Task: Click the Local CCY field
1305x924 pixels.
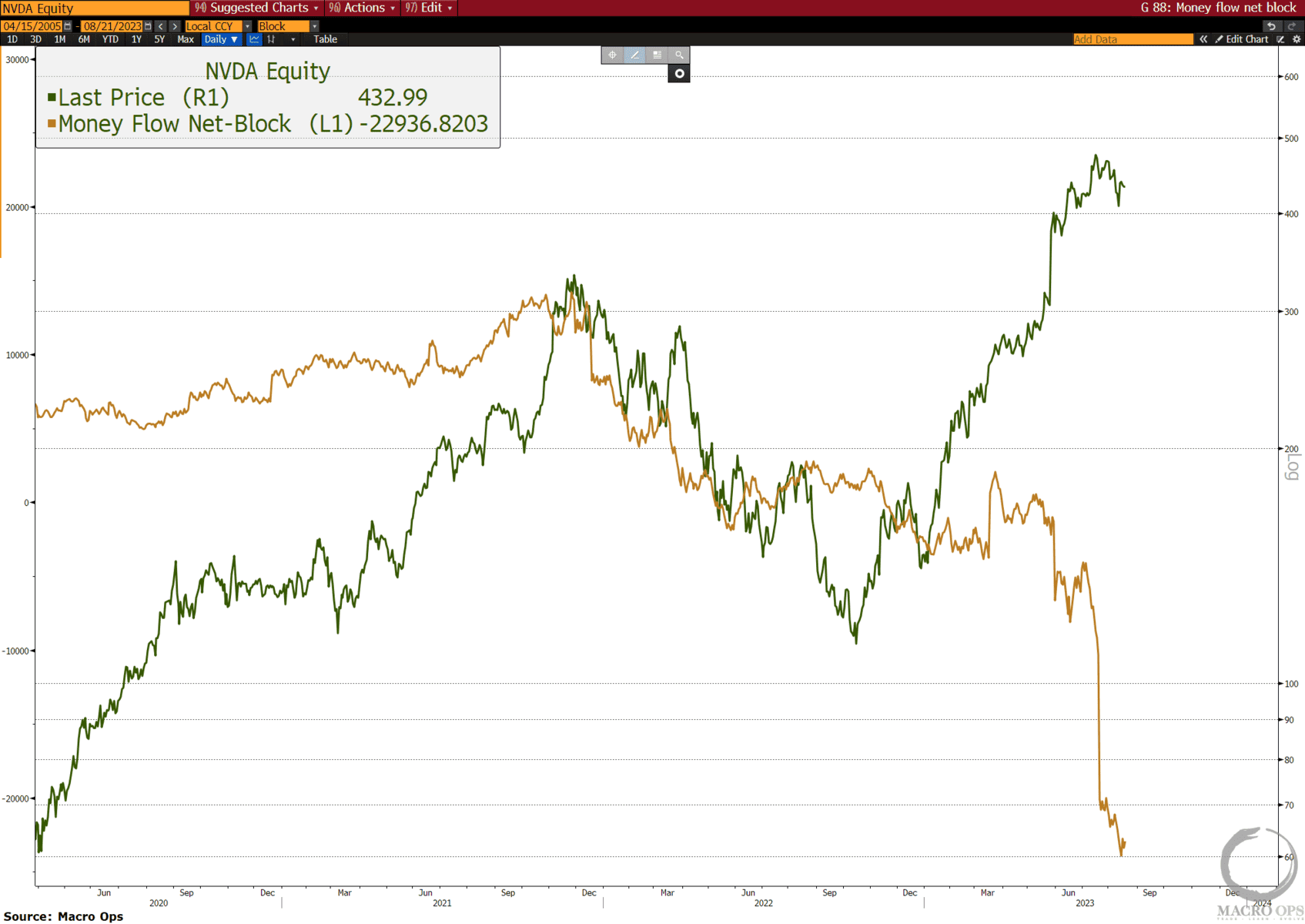Action: pos(214,26)
